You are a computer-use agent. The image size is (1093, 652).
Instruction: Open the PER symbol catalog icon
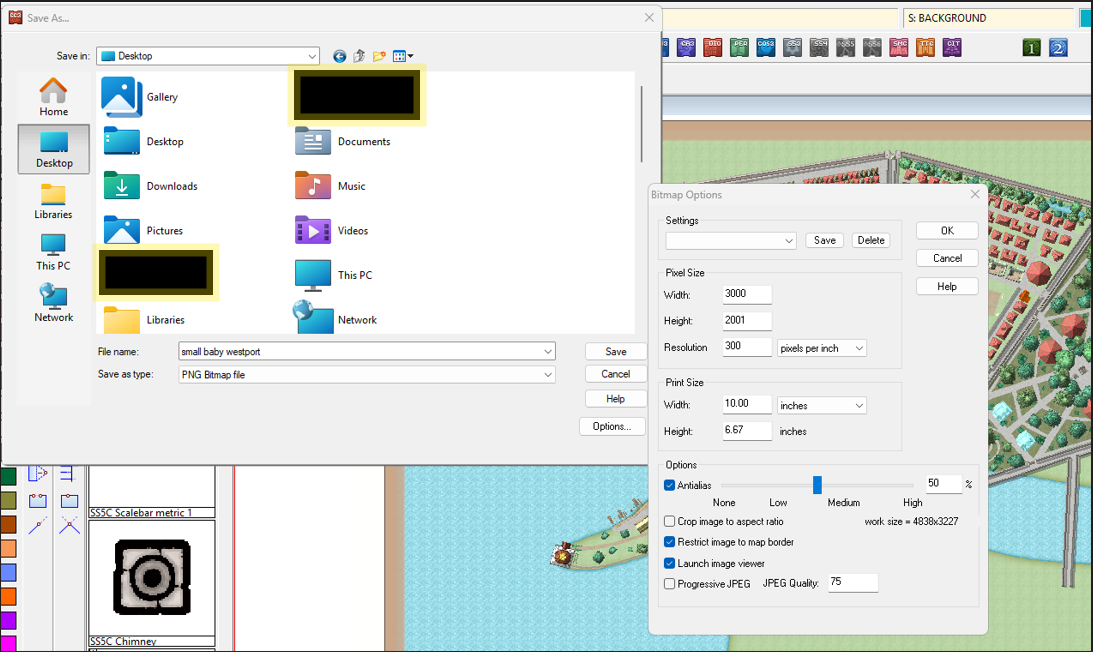739,47
